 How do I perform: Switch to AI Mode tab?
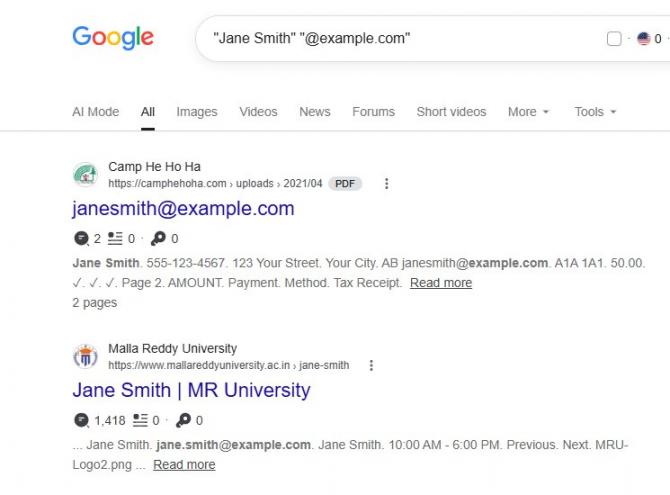coord(96,112)
